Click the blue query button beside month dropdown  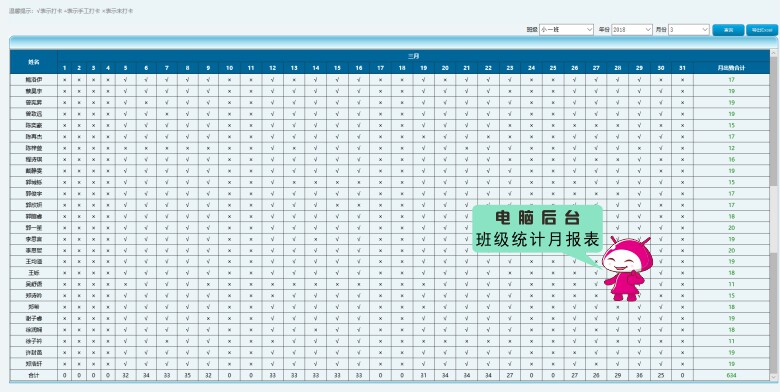click(728, 30)
